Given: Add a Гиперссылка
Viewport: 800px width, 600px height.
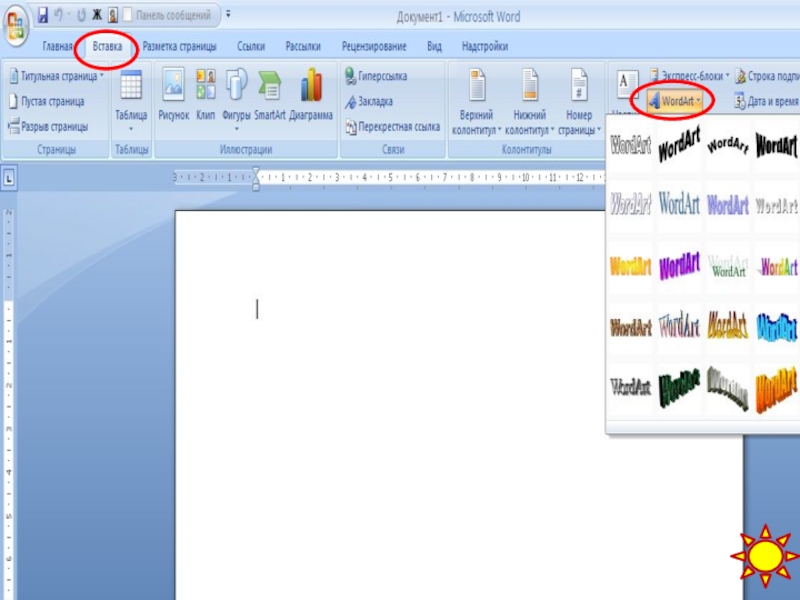Looking at the screenshot, I should point(376,77).
